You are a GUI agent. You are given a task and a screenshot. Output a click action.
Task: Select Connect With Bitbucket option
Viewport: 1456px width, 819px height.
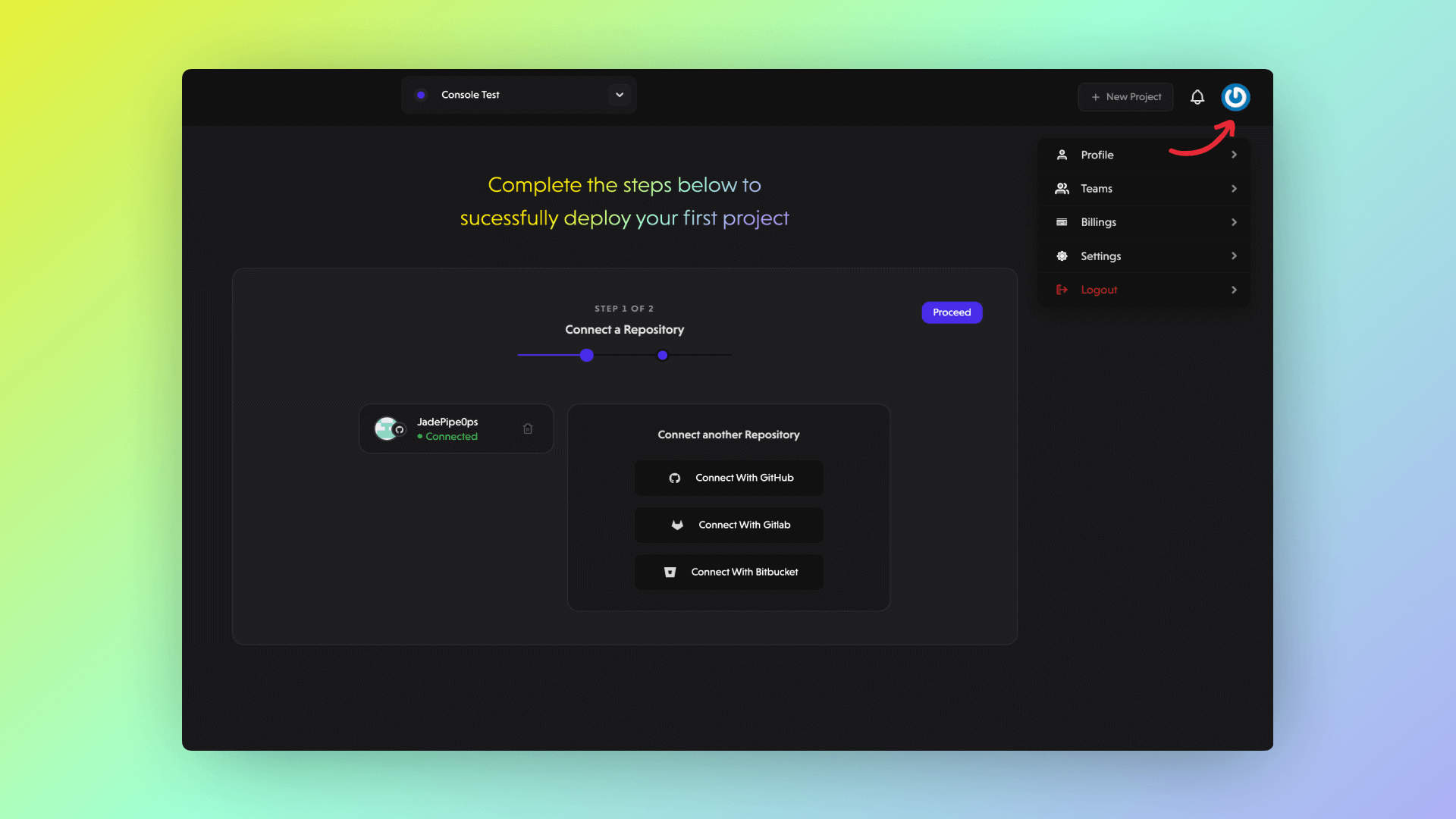pos(729,572)
